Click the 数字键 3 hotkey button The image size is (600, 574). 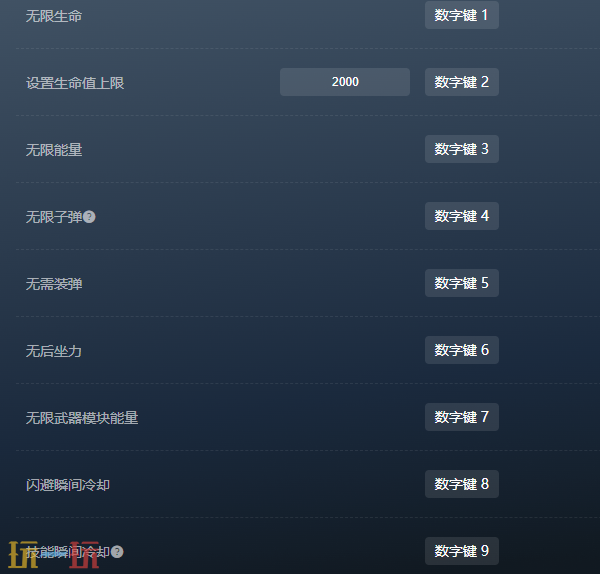tap(461, 149)
